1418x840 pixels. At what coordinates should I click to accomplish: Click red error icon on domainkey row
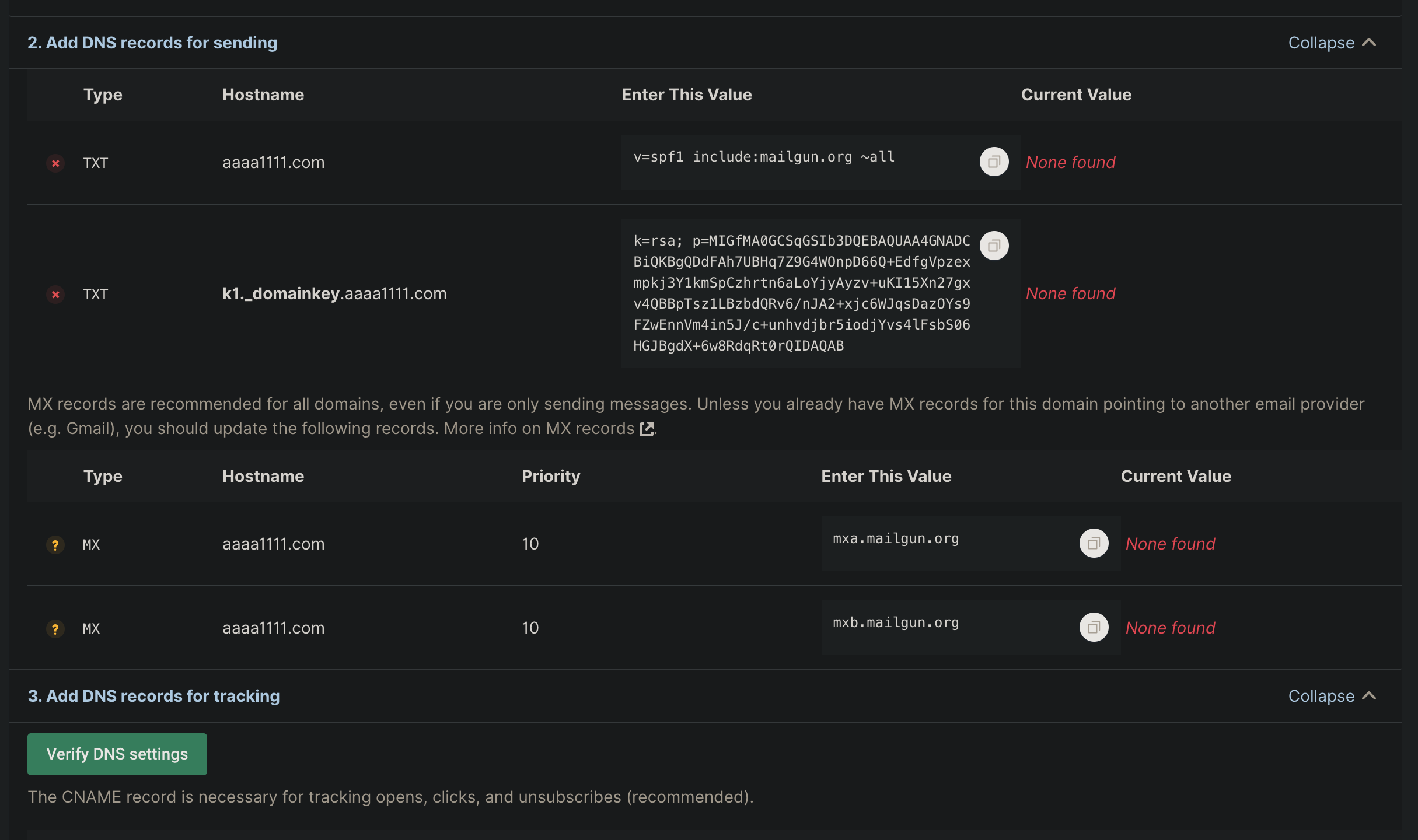point(55,295)
